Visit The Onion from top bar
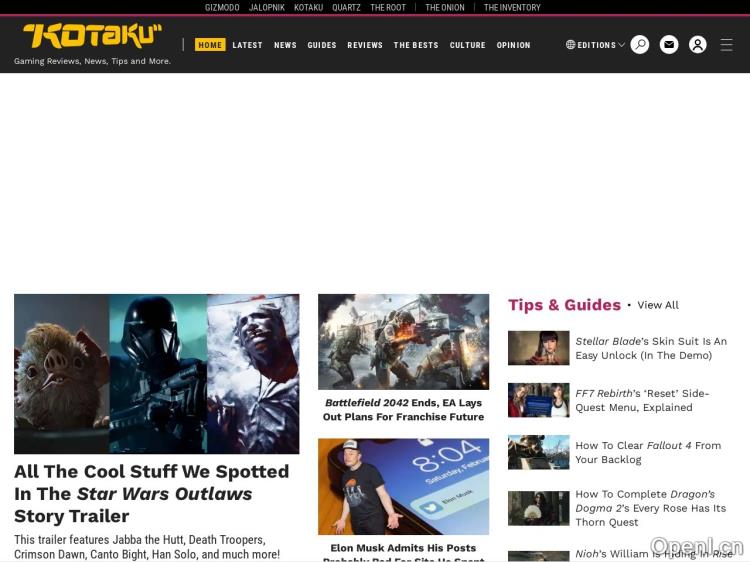This screenshot has width=750, height=562. 445,7
